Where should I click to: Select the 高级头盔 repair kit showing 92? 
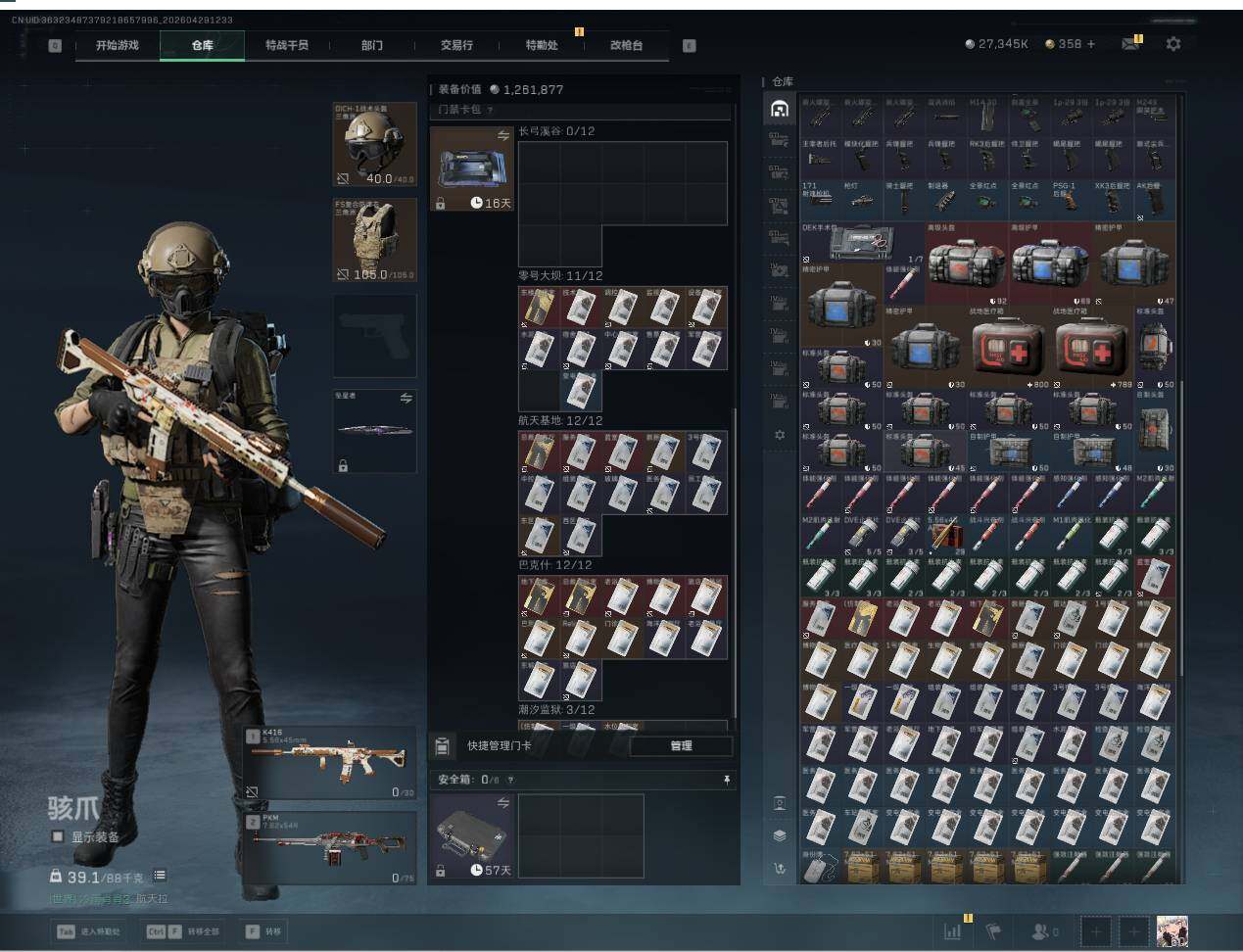(968, 264)
